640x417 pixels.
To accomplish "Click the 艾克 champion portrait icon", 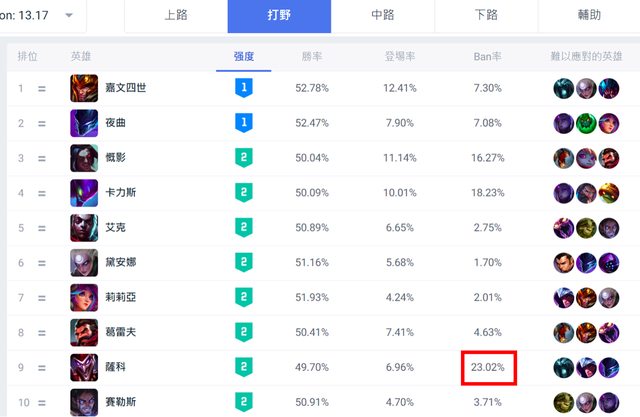I will [85, 228].
